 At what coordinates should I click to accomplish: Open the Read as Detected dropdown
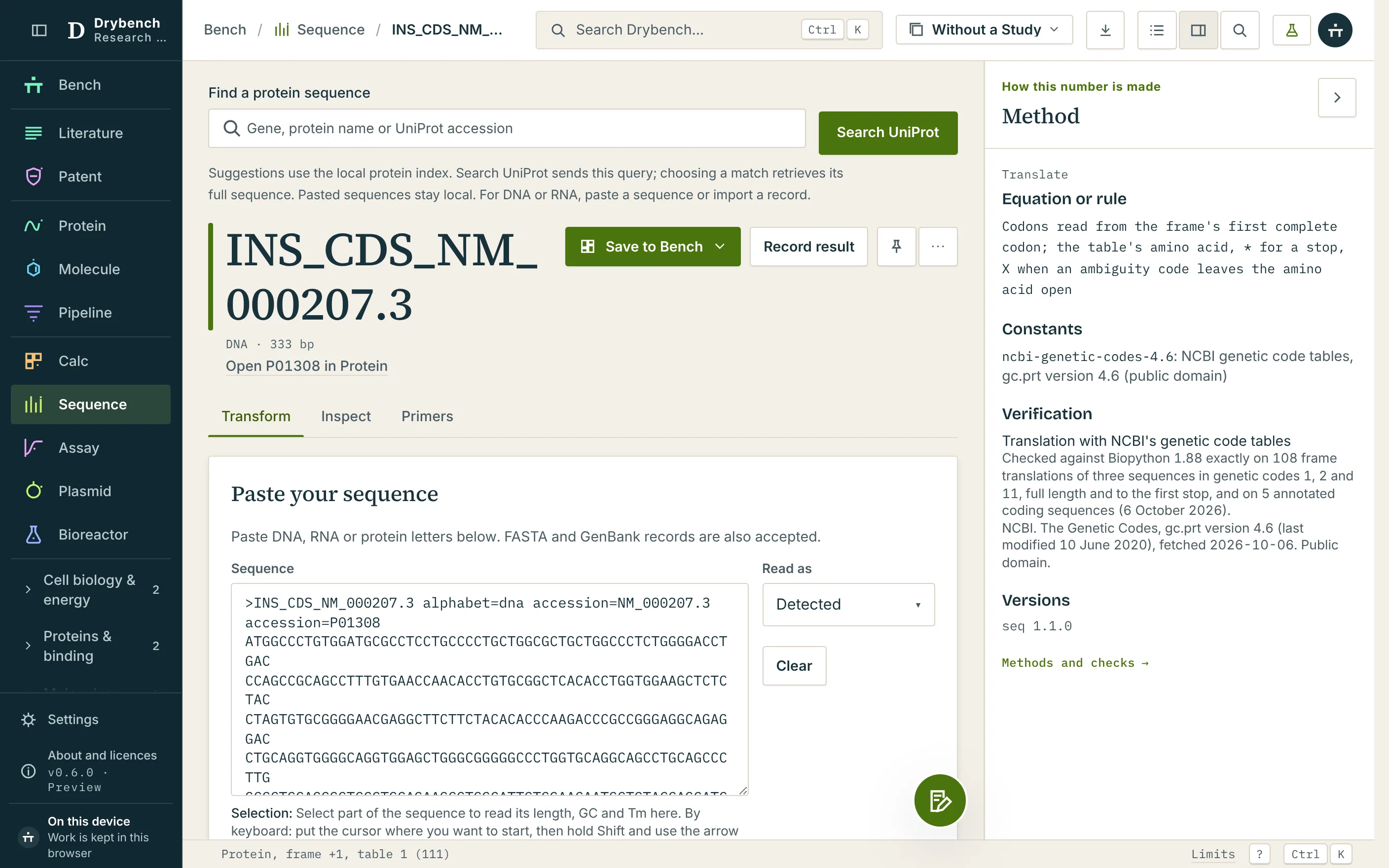pos(848,605)
